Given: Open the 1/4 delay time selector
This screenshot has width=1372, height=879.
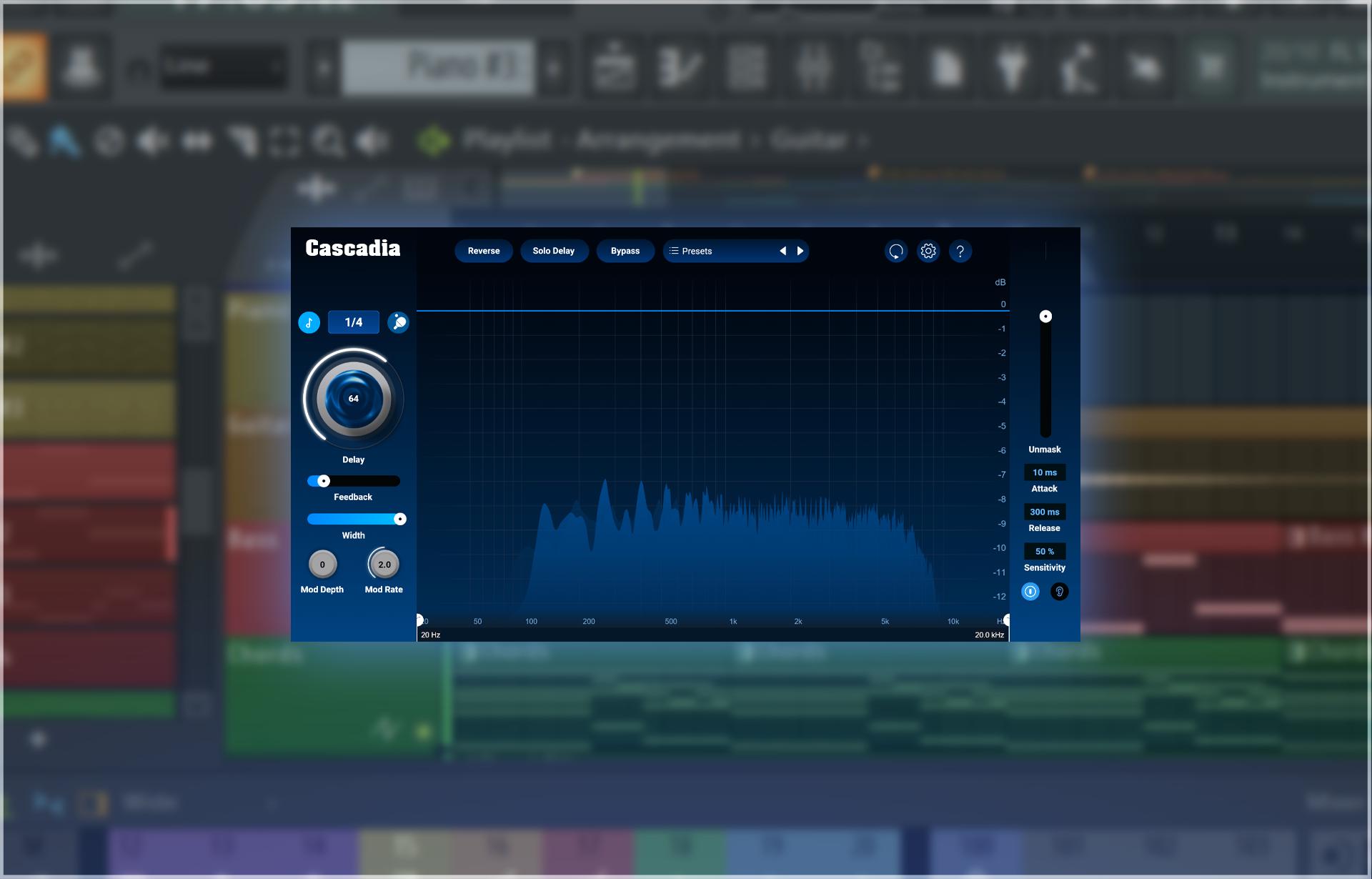Looking at the screenshot, I should click(x=354, y=322).
